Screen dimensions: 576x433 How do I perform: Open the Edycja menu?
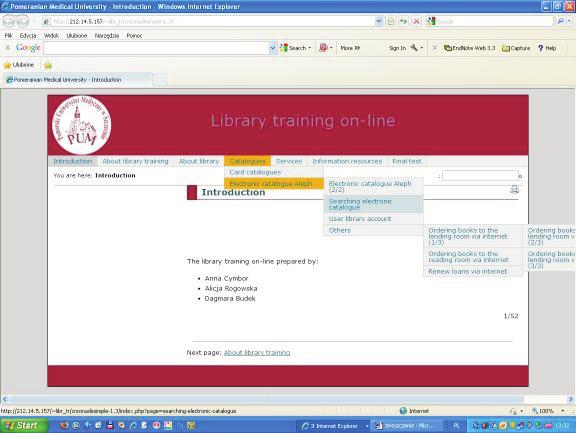click(28, 36)
